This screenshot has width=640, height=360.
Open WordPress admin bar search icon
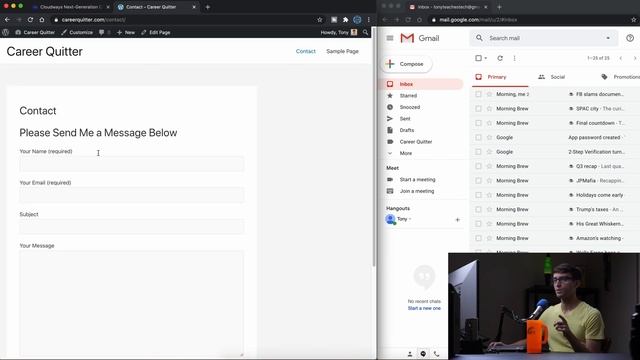click(365, 32)
